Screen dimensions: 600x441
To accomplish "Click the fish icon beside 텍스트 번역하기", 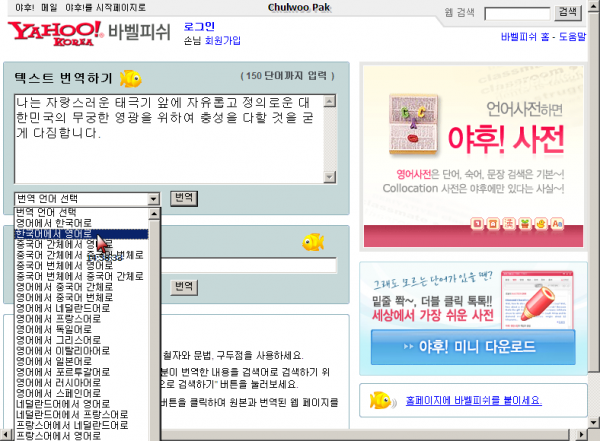I will click(x=130, y=79).
